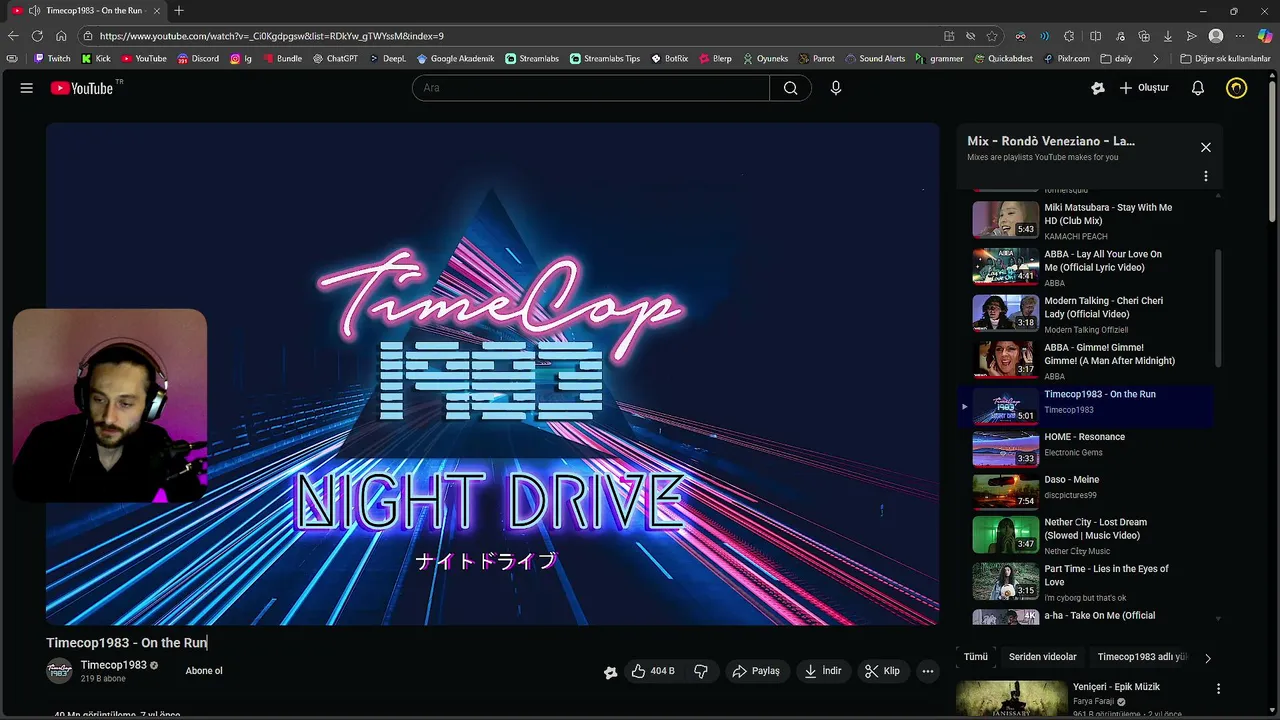Click the playlist panel scrollbar

[1217, 308]
